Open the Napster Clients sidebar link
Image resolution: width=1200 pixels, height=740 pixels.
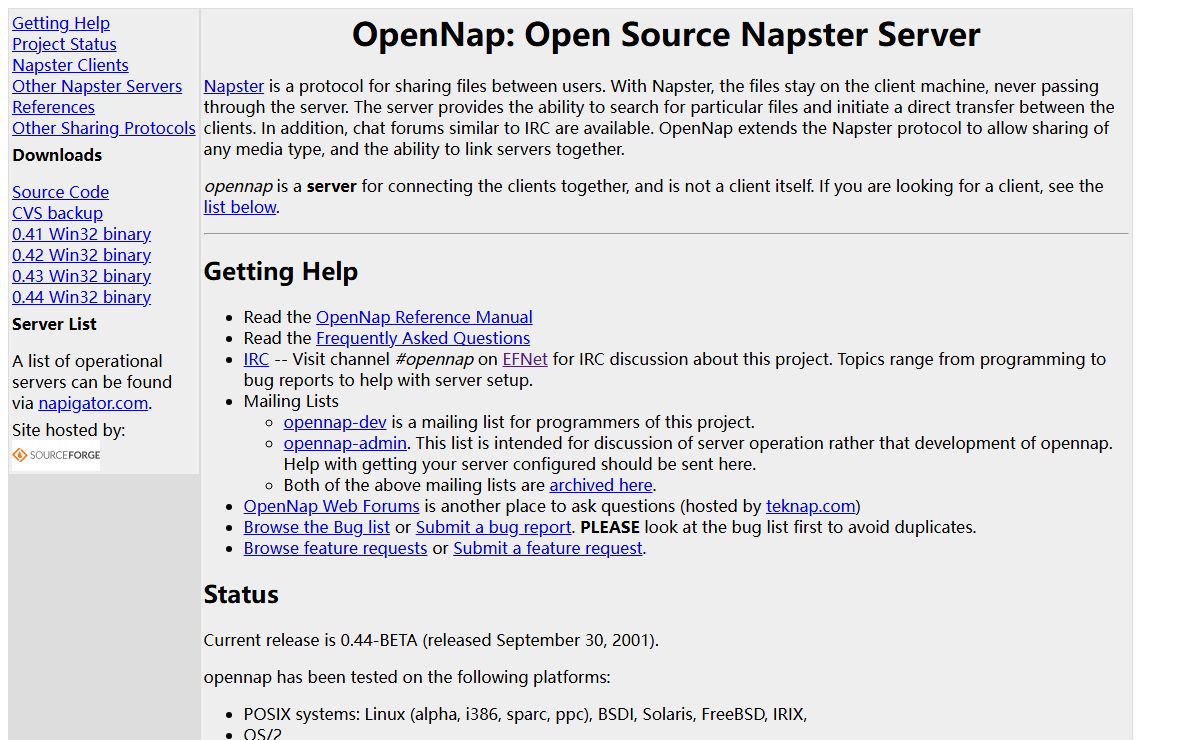(70, 65)
